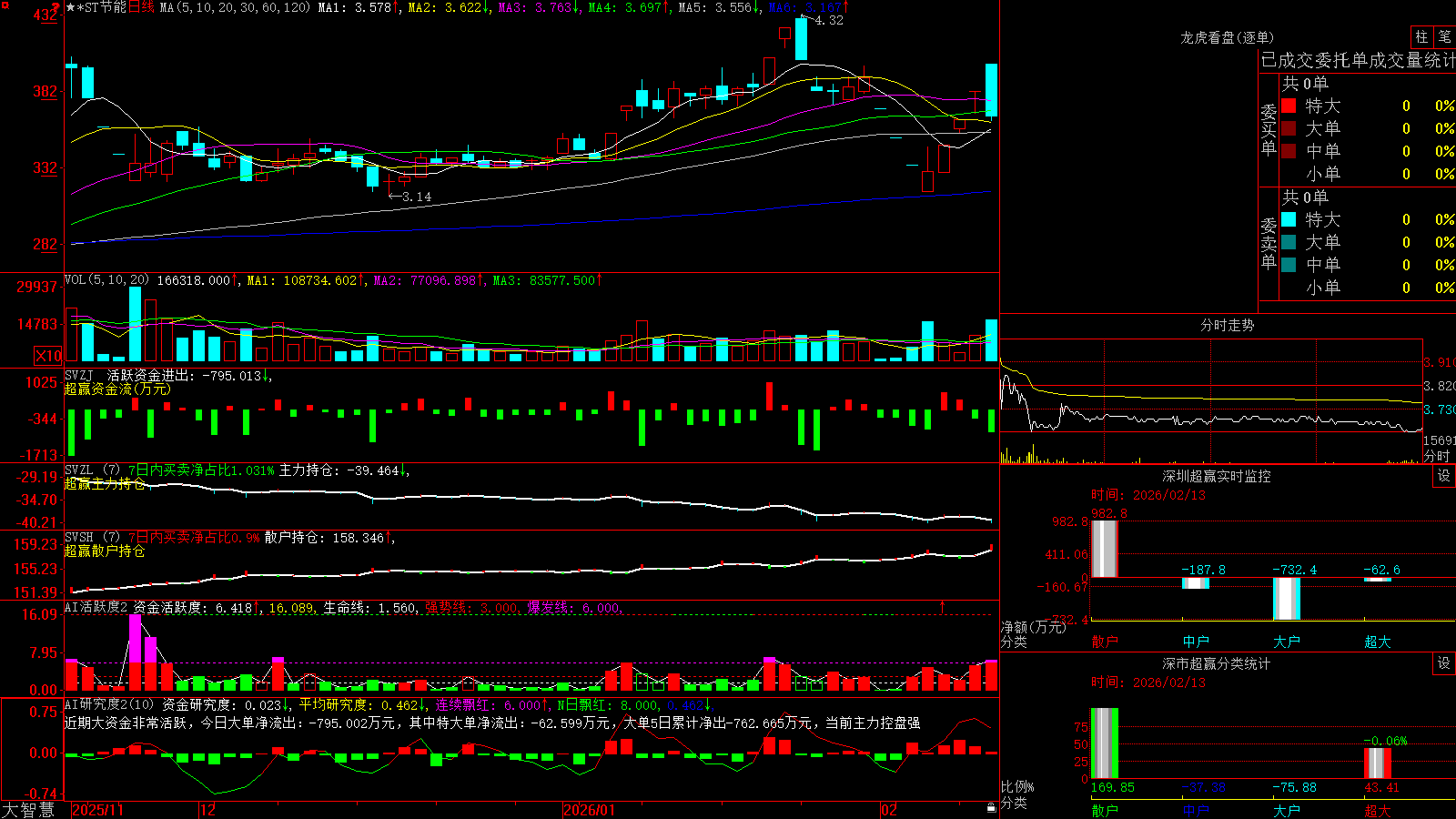
Task: Click the cyan 特大 sell-order swatch
Action: click(x=1289, y=219)
